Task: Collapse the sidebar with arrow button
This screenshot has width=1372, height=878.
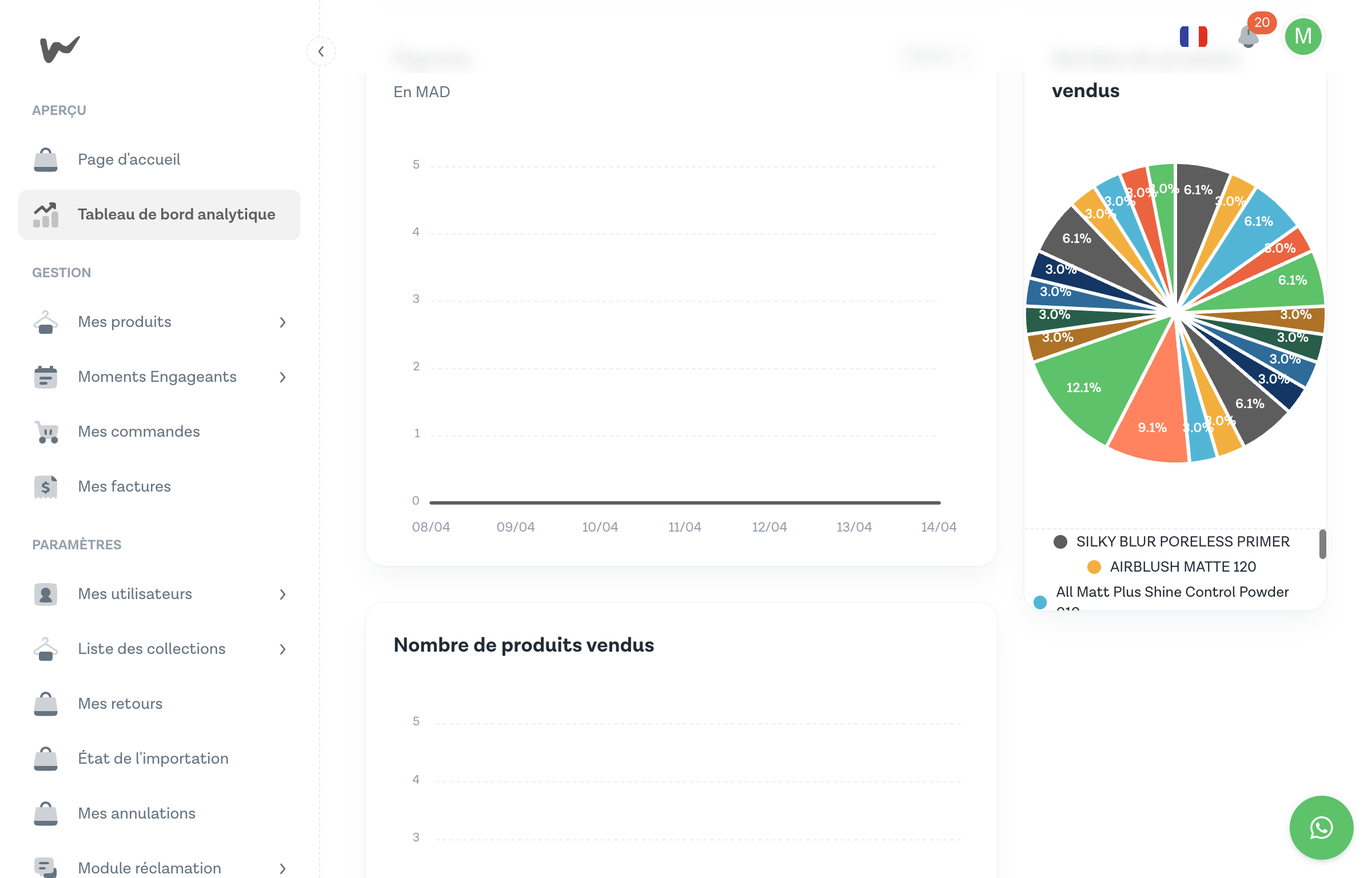Action: 321,52
